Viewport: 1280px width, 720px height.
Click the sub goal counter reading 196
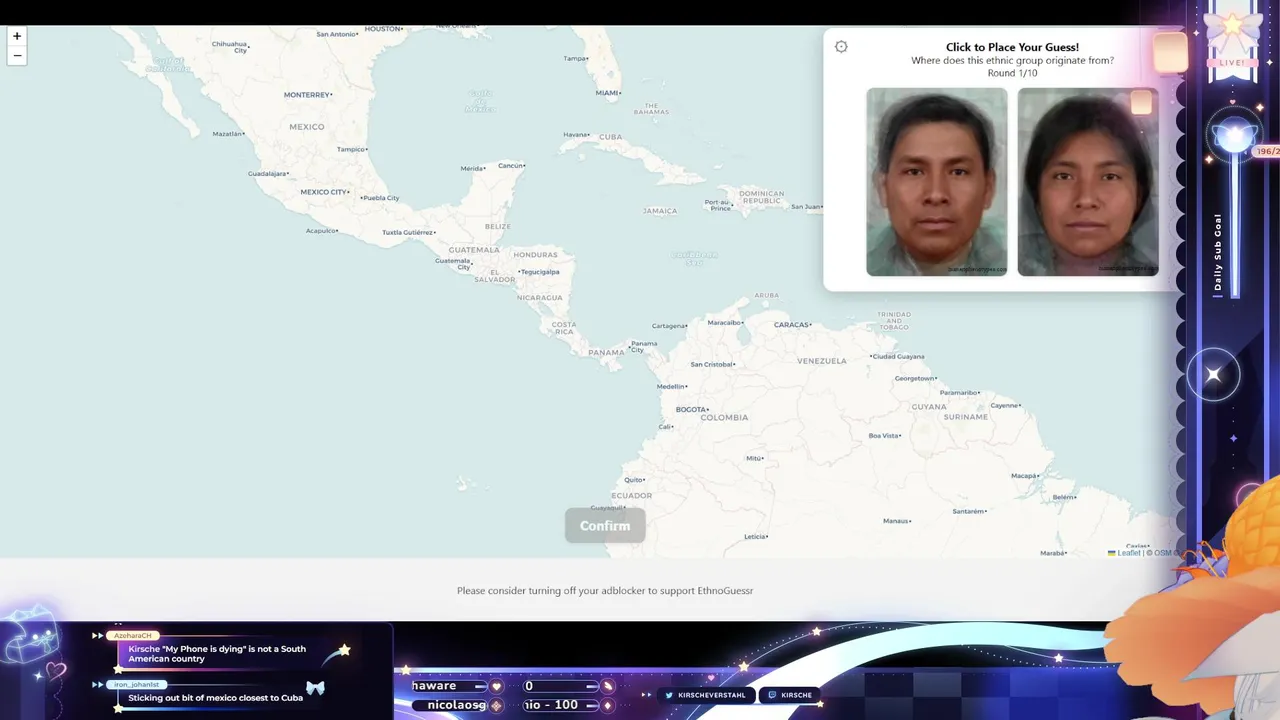(x=1266, y=152)
